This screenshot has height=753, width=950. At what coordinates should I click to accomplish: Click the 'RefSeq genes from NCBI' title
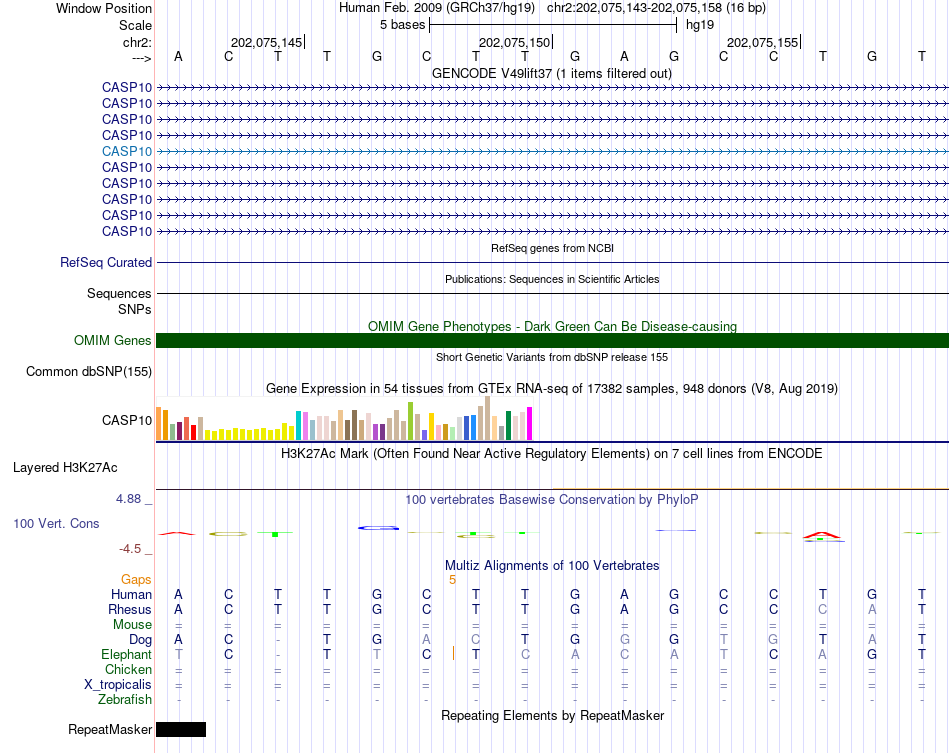click(552, 248)
